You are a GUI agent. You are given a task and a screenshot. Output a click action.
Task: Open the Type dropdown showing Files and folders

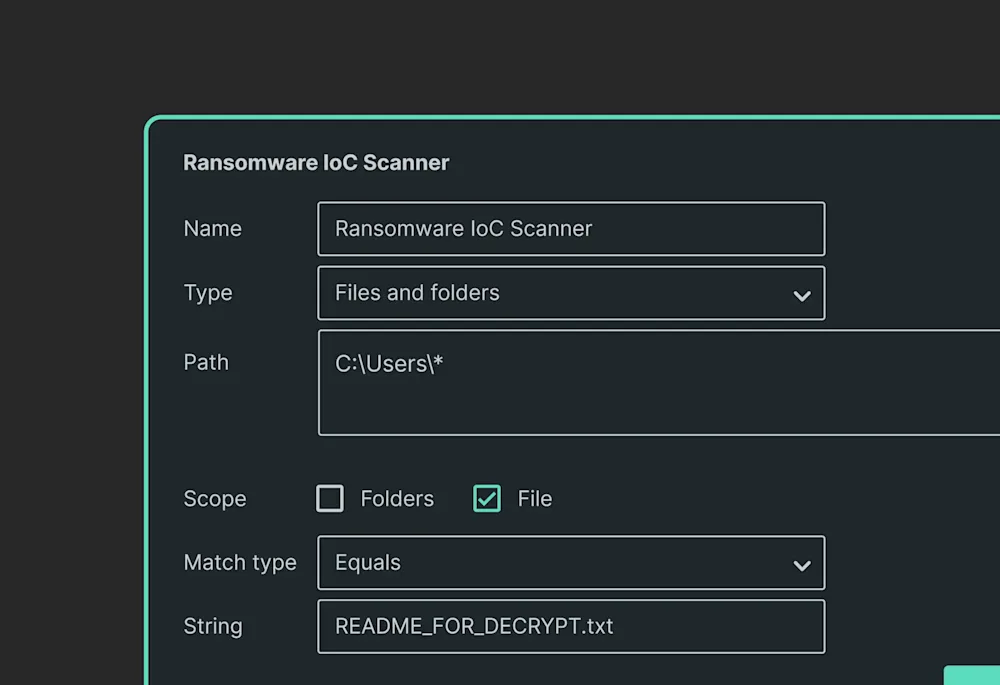[571, 293]
